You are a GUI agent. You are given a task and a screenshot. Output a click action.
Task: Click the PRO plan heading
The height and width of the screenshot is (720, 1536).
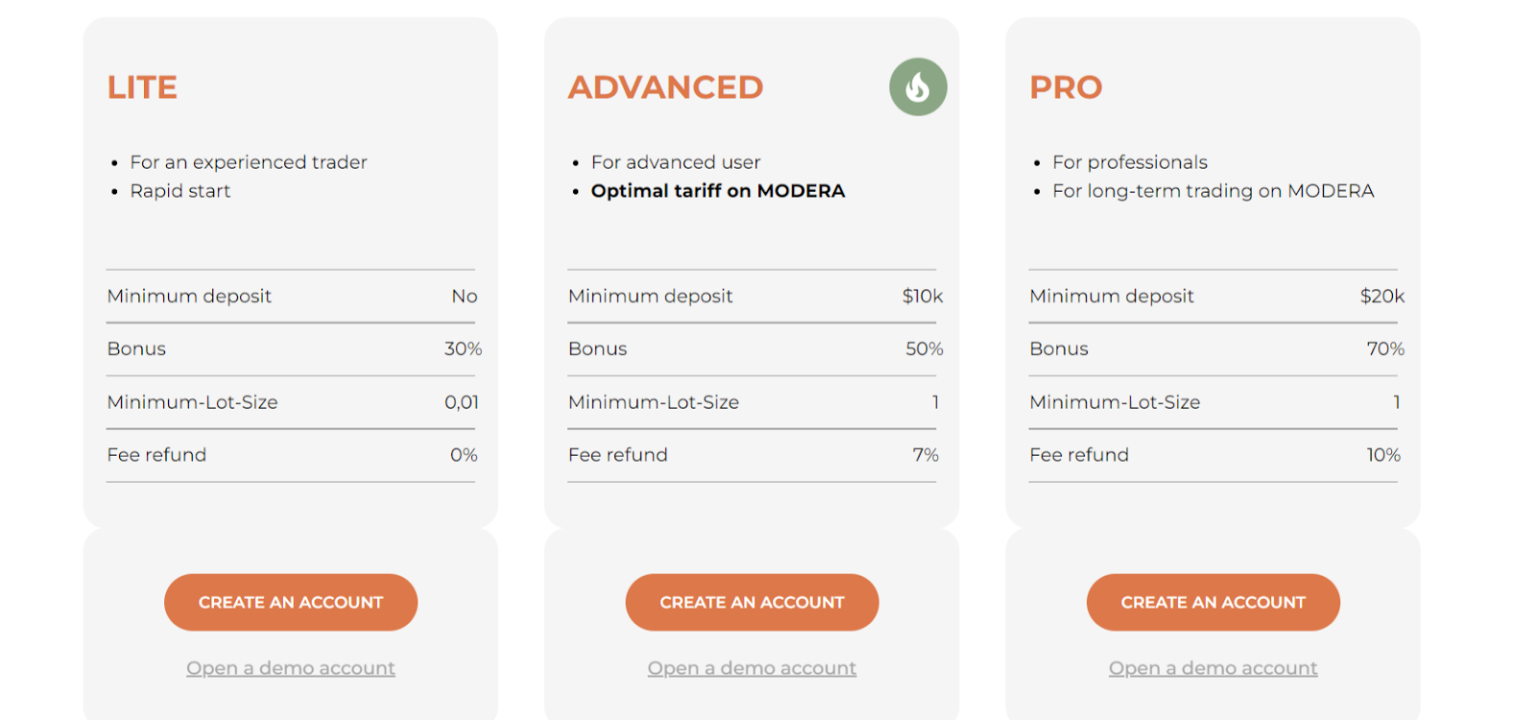[x=1065, y=88]
